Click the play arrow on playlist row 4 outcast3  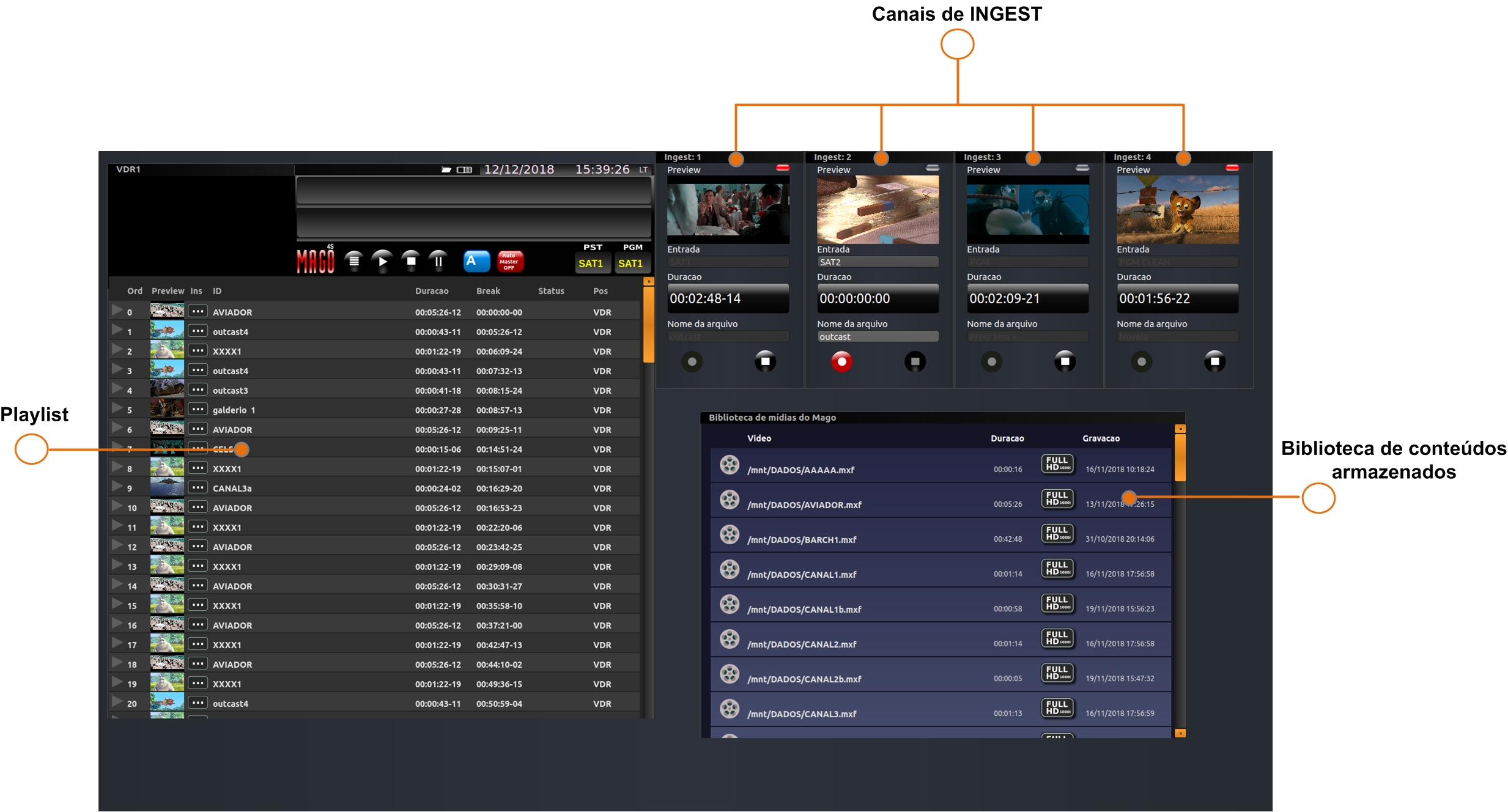(x=117, y=389)
